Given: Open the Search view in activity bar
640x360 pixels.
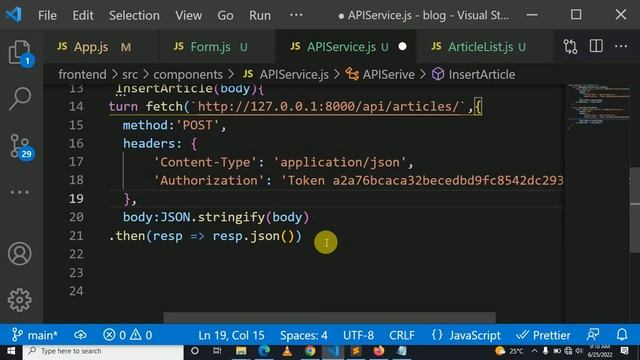Looking at the screenshot, I should click(x=20, y=98).
